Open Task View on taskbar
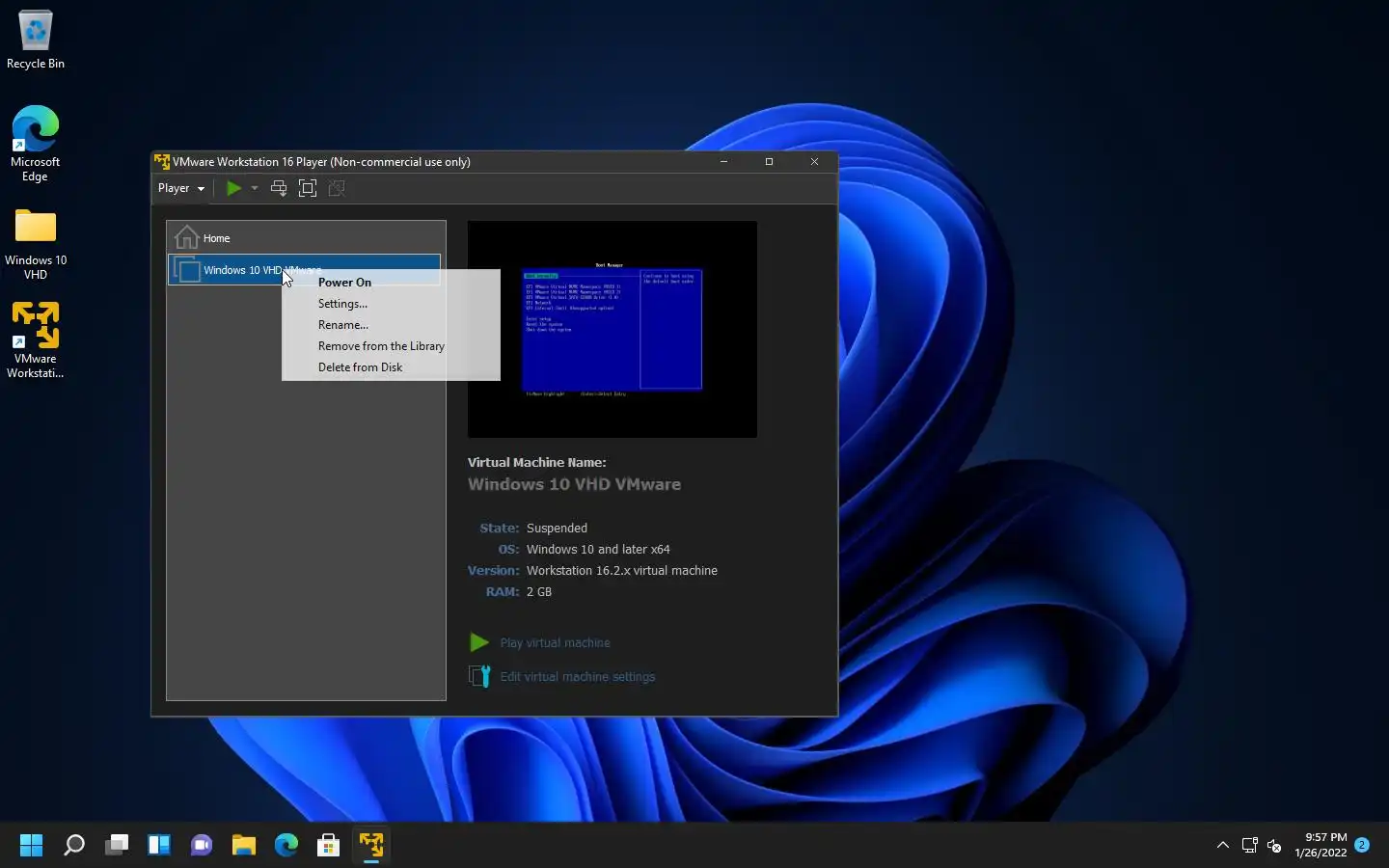The height and width of the screenshot is (868, 1389). coord(117,846)
